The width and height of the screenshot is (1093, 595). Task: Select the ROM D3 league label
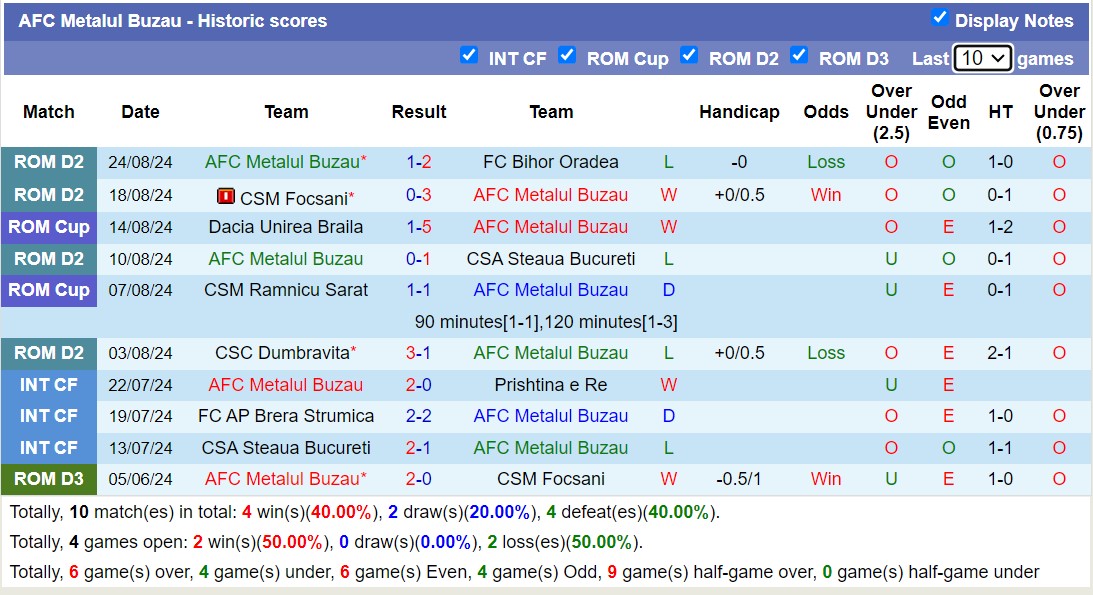49,479
